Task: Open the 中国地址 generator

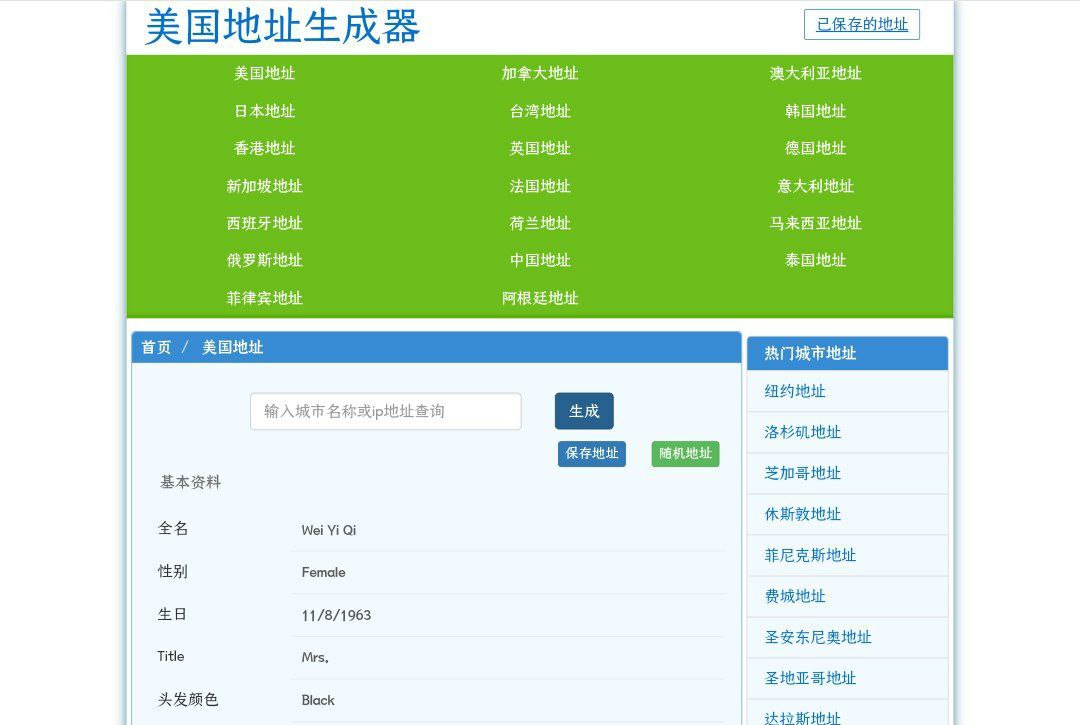Action: pyautogui.click(x=540, y=260)
